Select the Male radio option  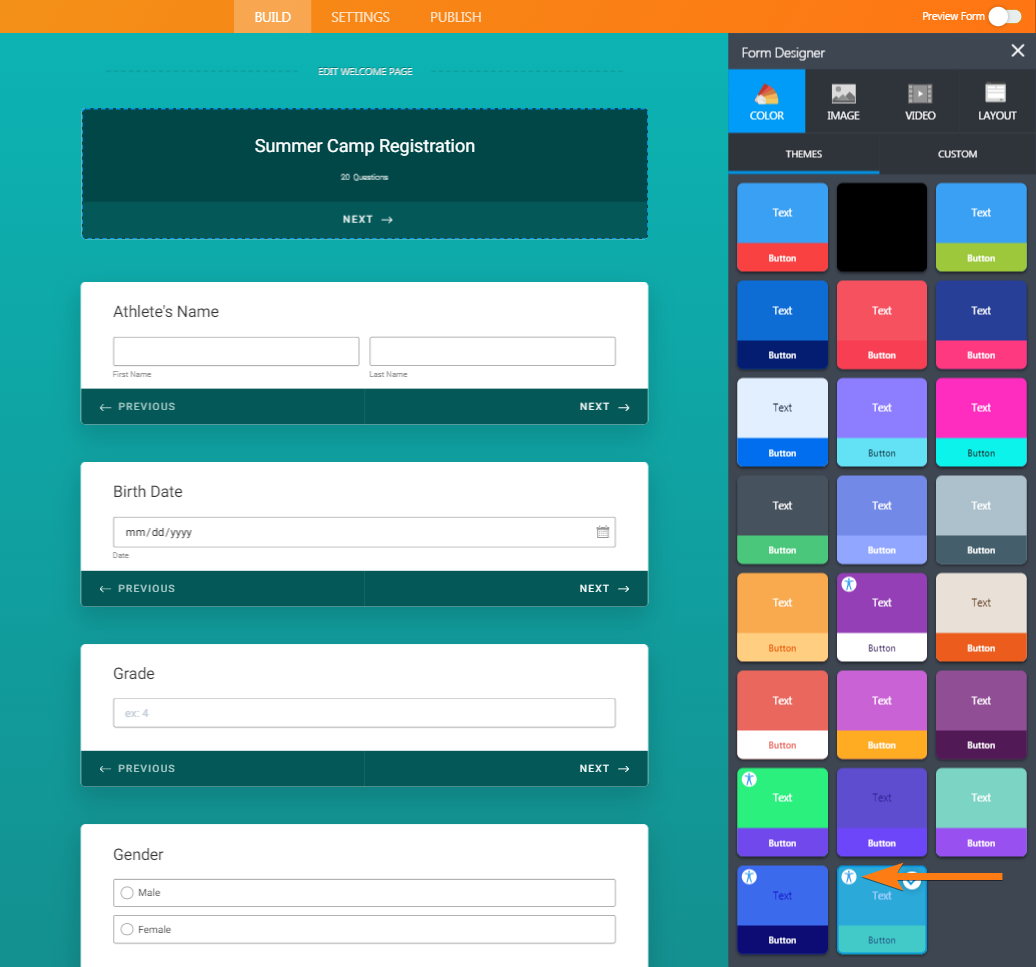click(x=127, y=893)
